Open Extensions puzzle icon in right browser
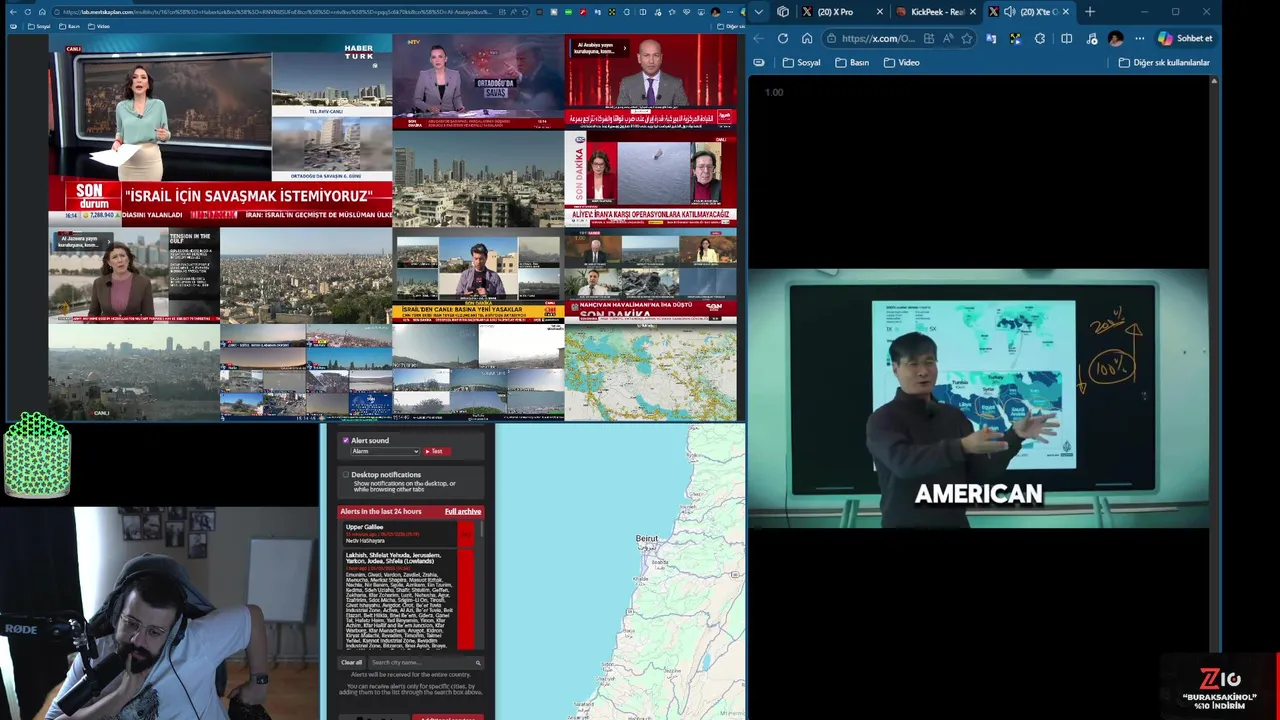The width and height of the screenshot is (1280, 720). (x=1040, y=38)
